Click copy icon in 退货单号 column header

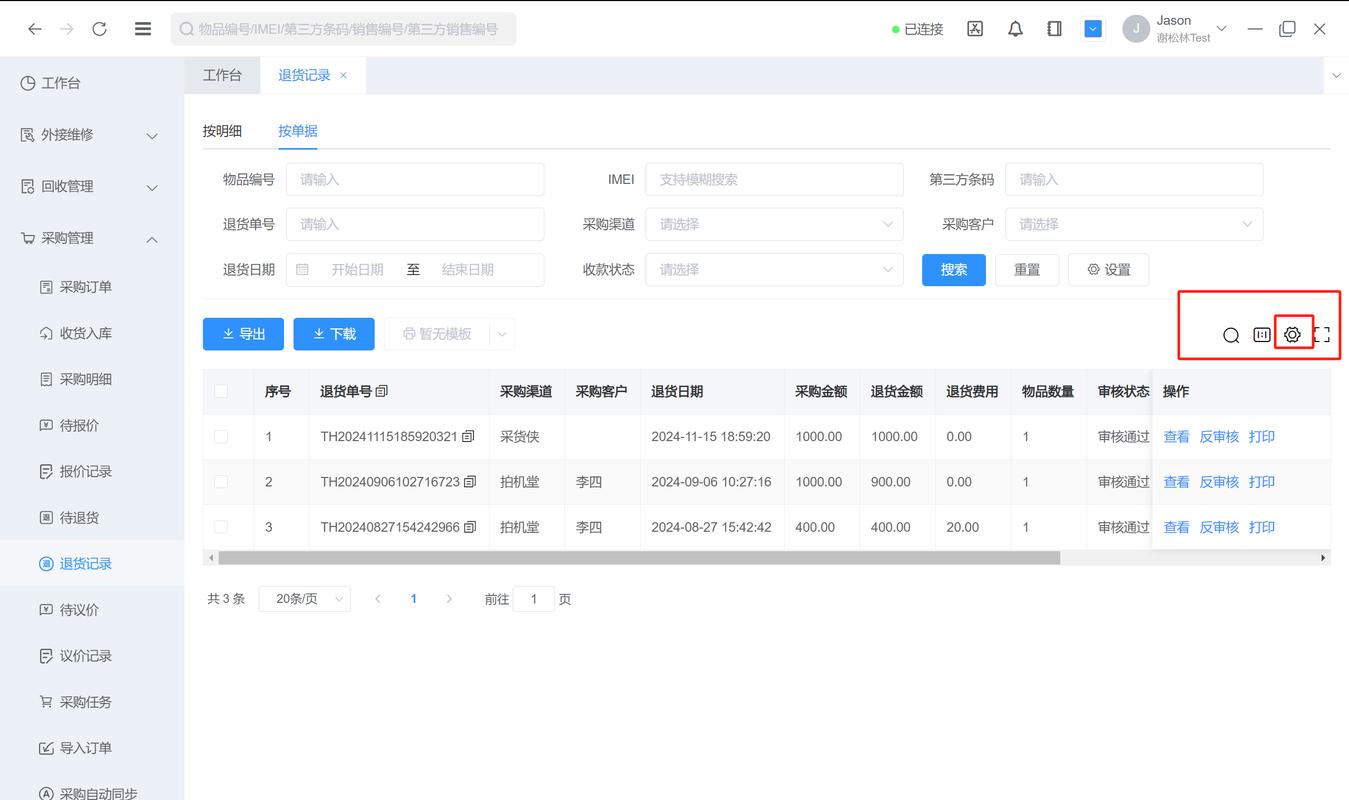coord(382,391)
